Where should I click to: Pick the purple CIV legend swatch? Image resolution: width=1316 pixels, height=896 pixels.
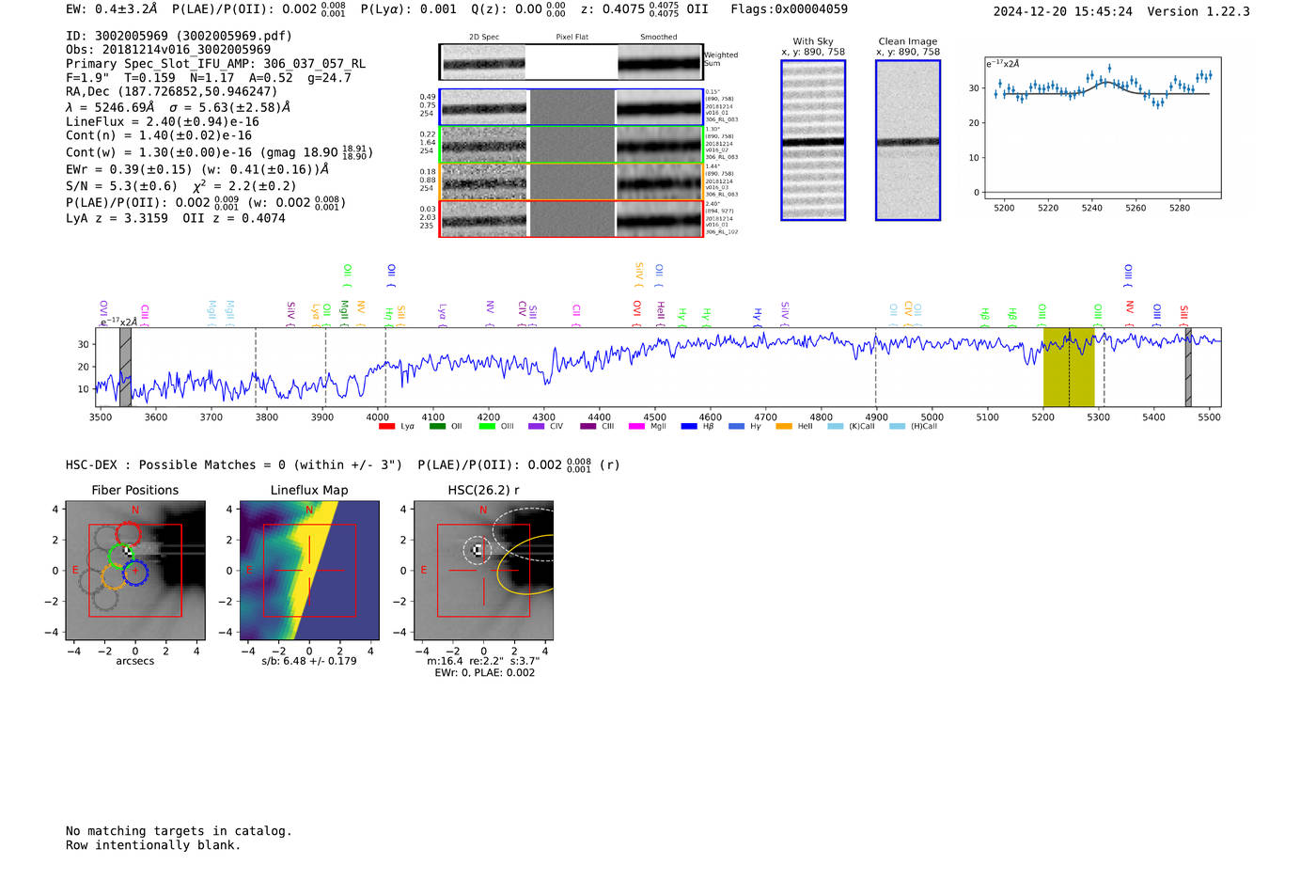(537, 427)
